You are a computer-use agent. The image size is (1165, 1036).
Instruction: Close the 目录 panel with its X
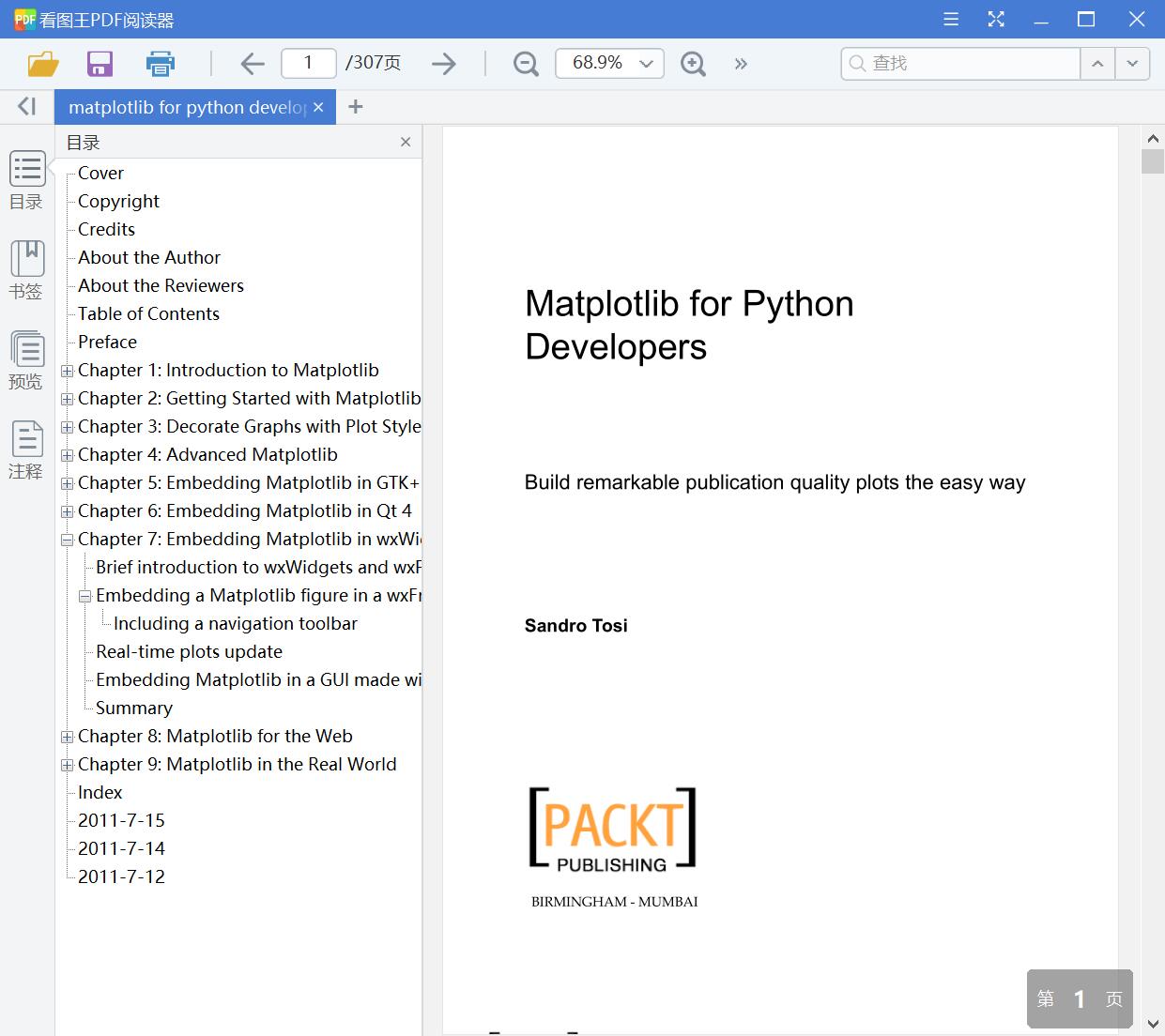[x=406, y=142]
